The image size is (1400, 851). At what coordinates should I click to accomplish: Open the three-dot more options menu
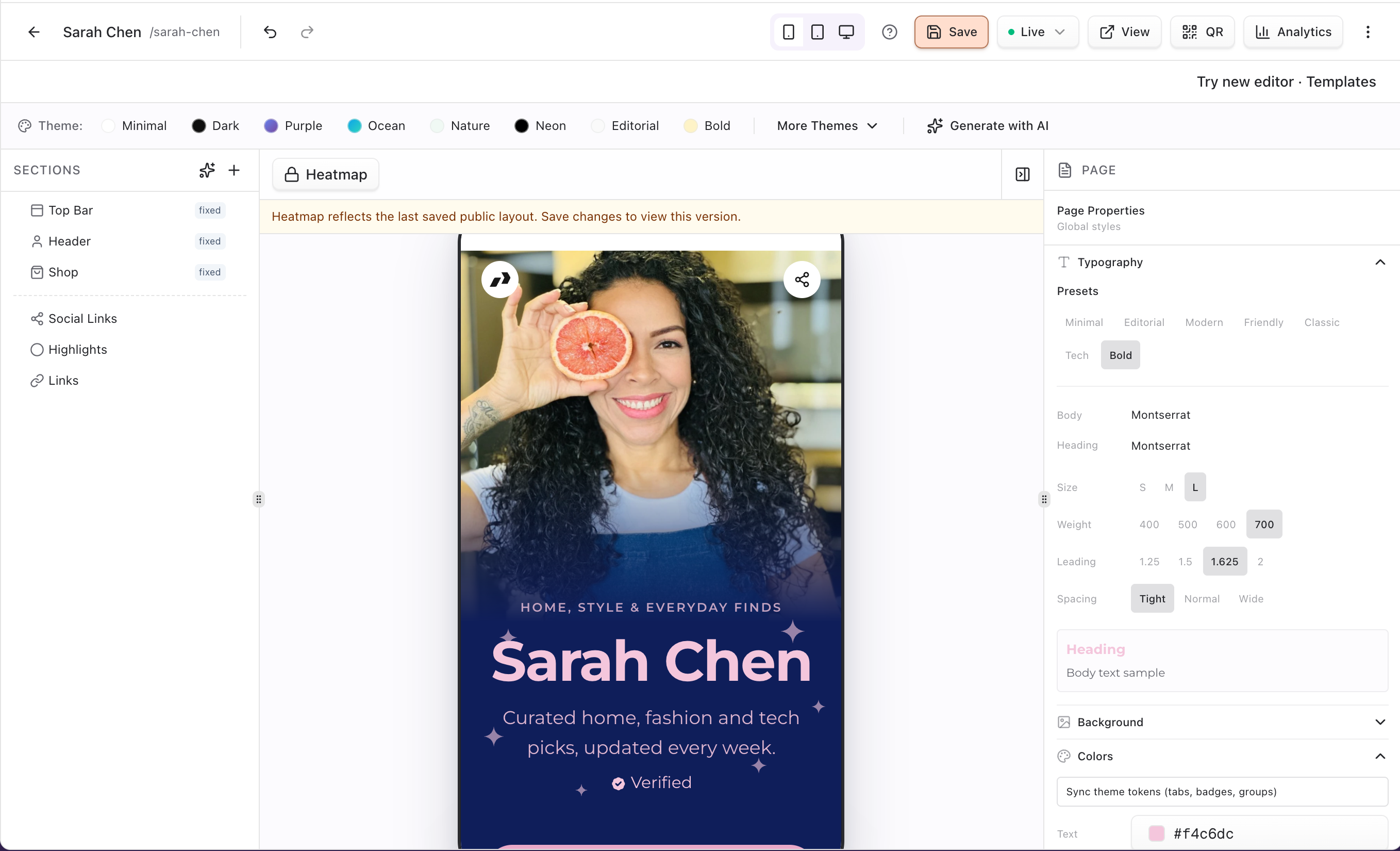point(1367,32)
